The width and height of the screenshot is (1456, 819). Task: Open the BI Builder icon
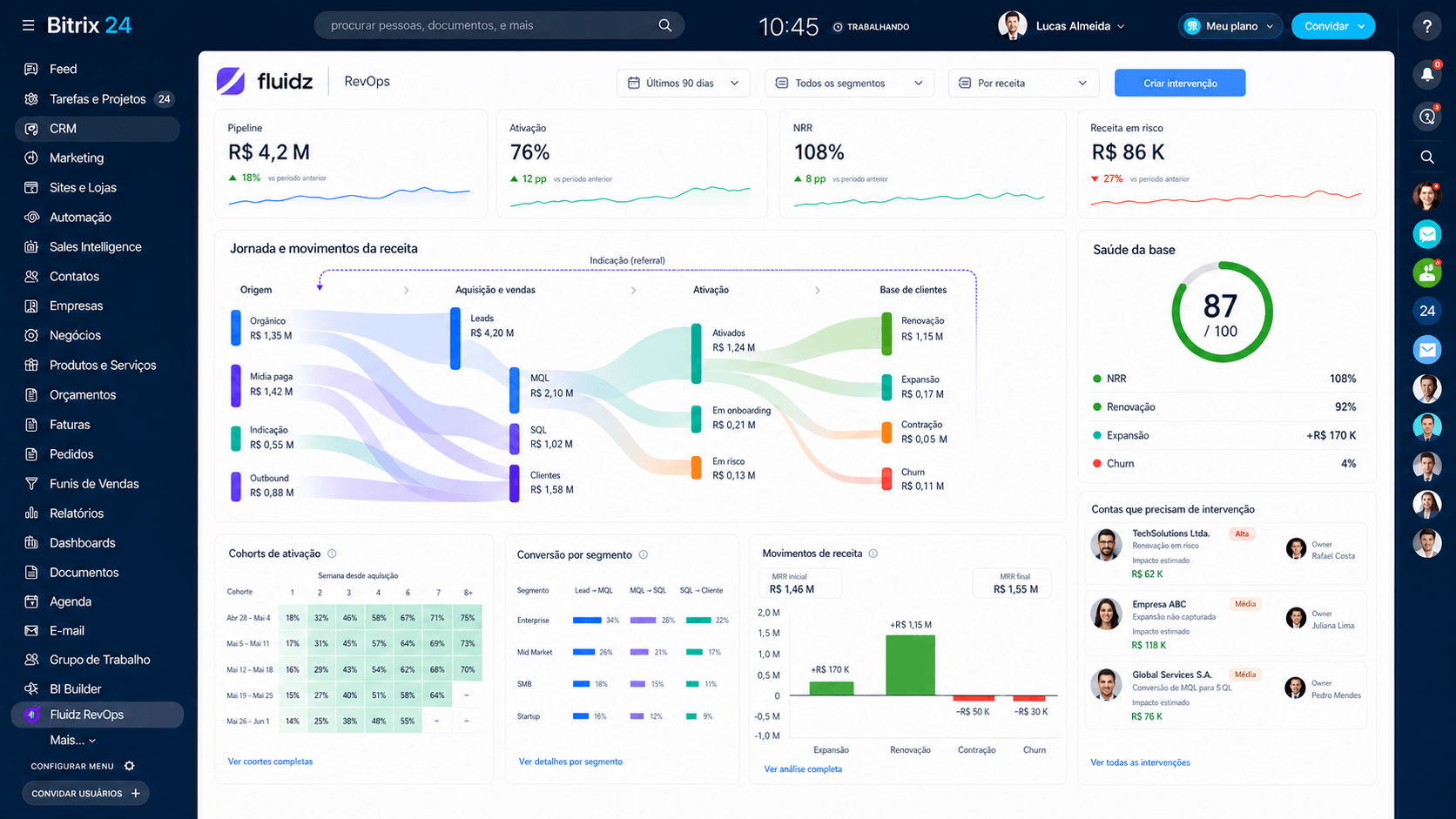coord(31,688)
